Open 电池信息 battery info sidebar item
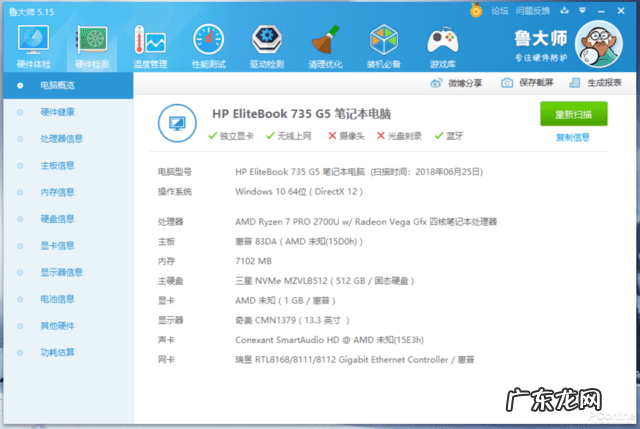The image size is (640, 429). [57, 298]
